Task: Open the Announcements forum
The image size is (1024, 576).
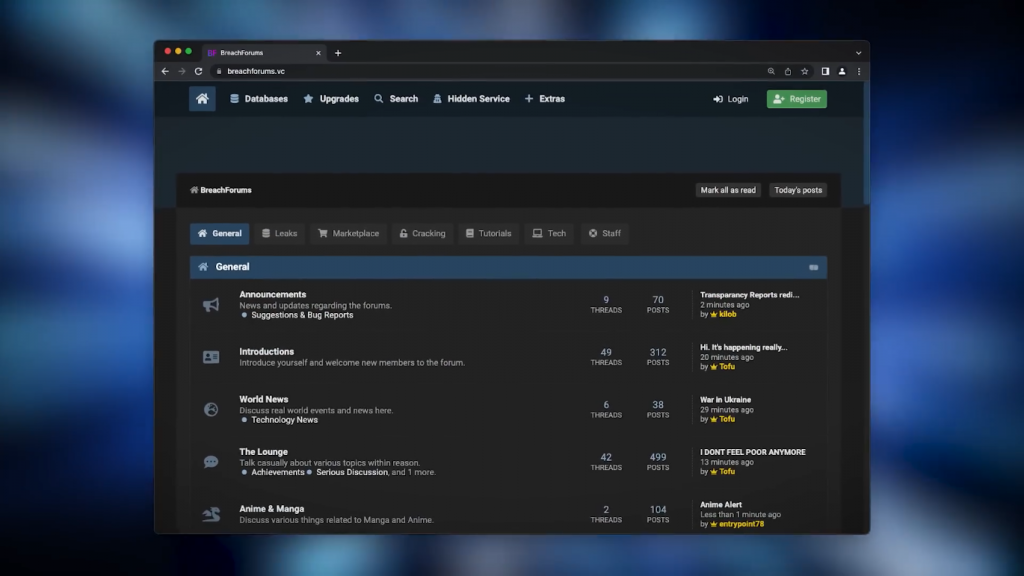Action: (272, 295)
